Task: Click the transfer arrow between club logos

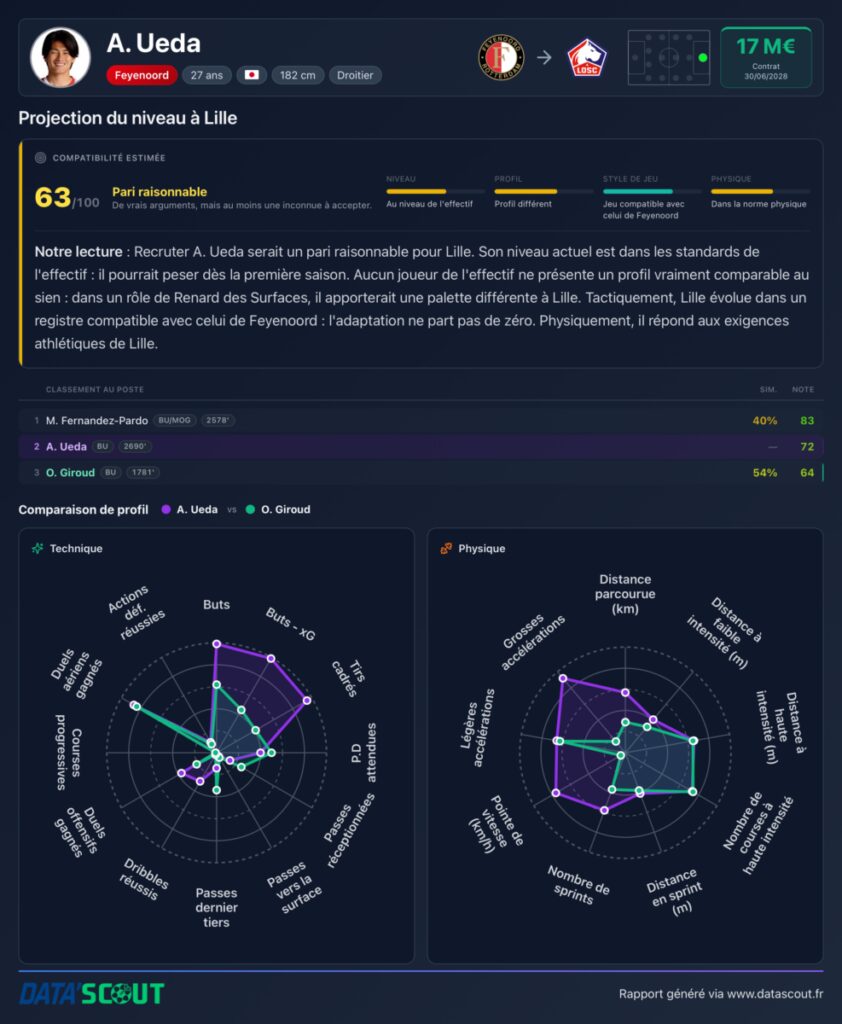Action: pyautogui.click(x=544, y=57)
